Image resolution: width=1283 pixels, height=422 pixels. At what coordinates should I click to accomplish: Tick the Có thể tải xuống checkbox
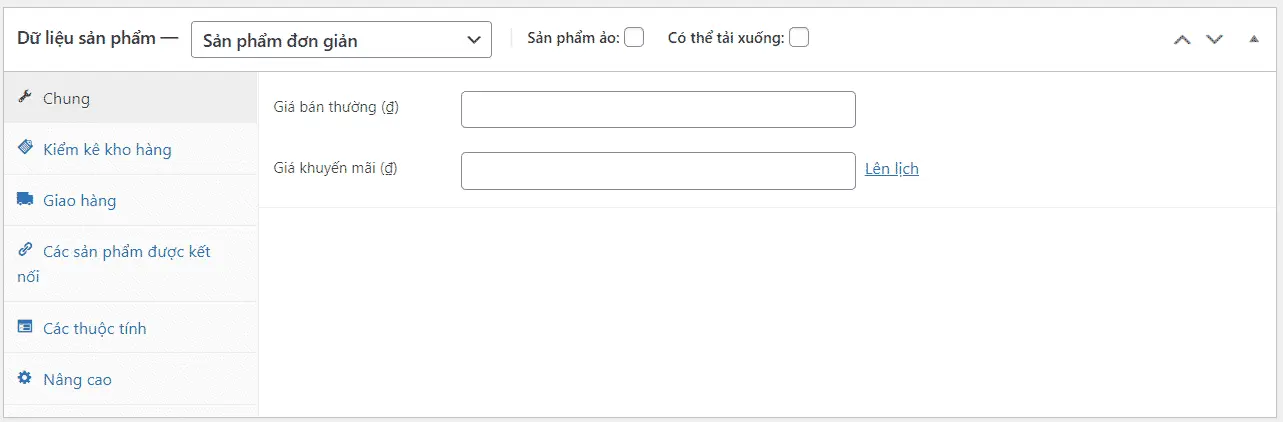click(x=799, y=38)
